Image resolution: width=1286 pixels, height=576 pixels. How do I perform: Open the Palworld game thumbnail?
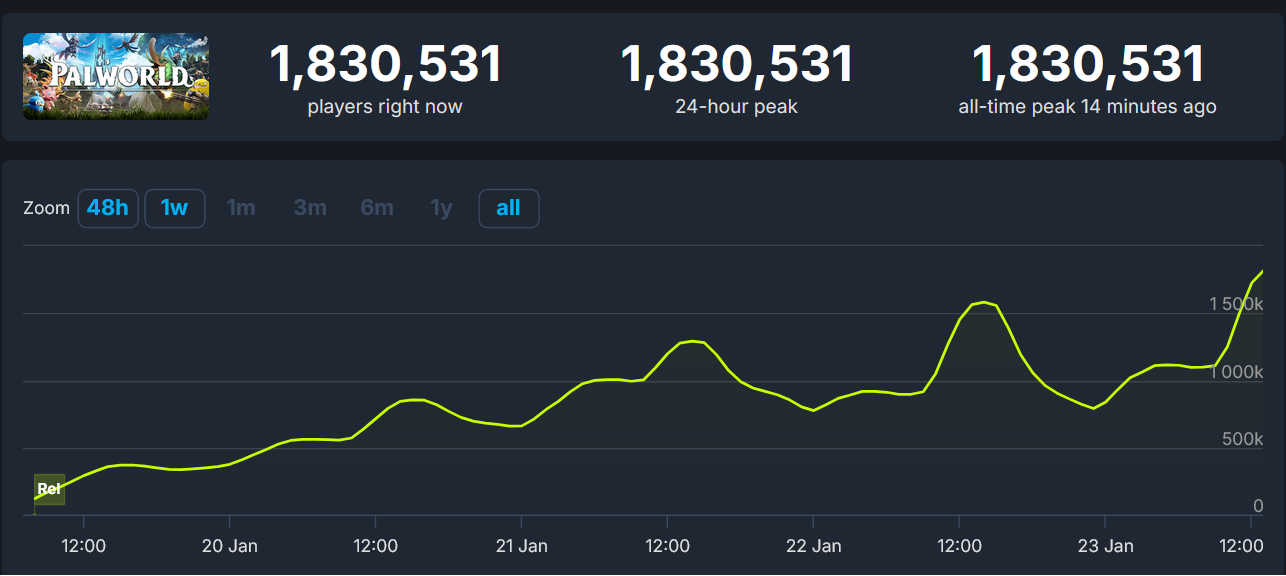coord(116,76)
